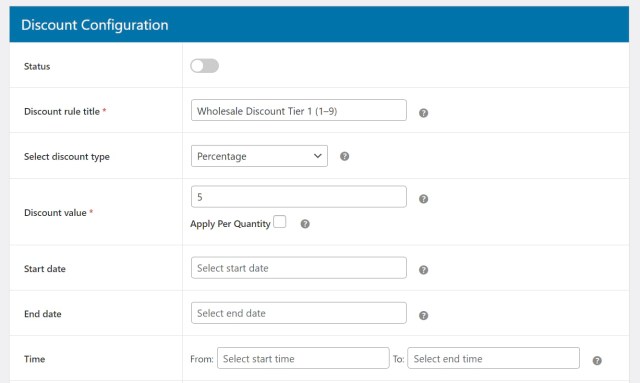Click help icon beside Percentage dropdown
Viewport: 640px width, 383px height.
pyautogui.click(x=344, y=156)
